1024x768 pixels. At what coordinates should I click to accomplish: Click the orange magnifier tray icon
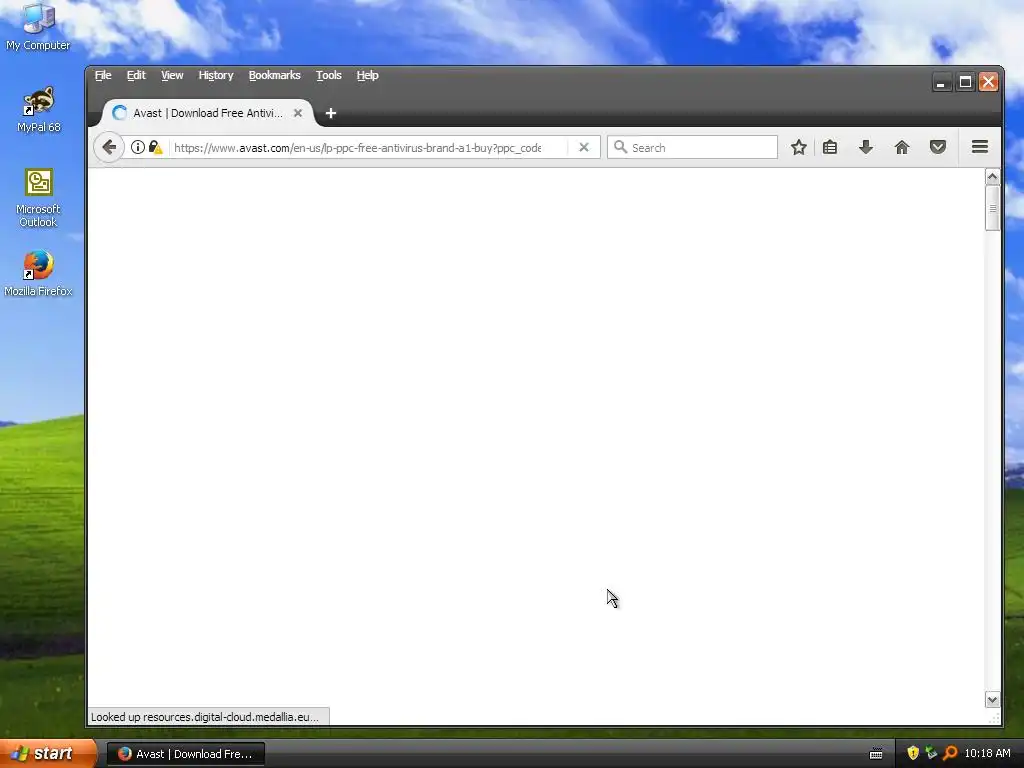click(950, 753)
